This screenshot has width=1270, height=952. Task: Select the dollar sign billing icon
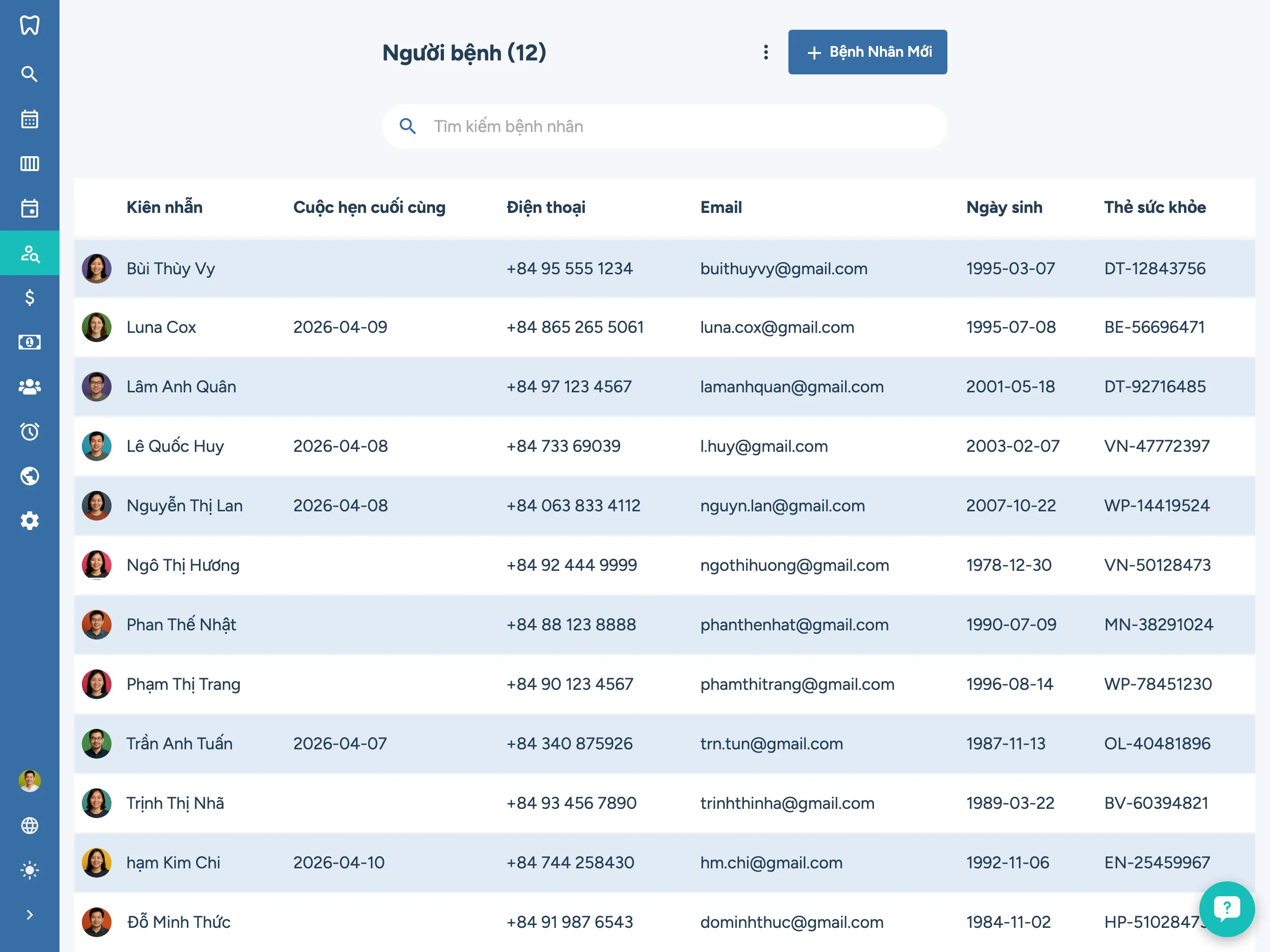click(29, 297)
